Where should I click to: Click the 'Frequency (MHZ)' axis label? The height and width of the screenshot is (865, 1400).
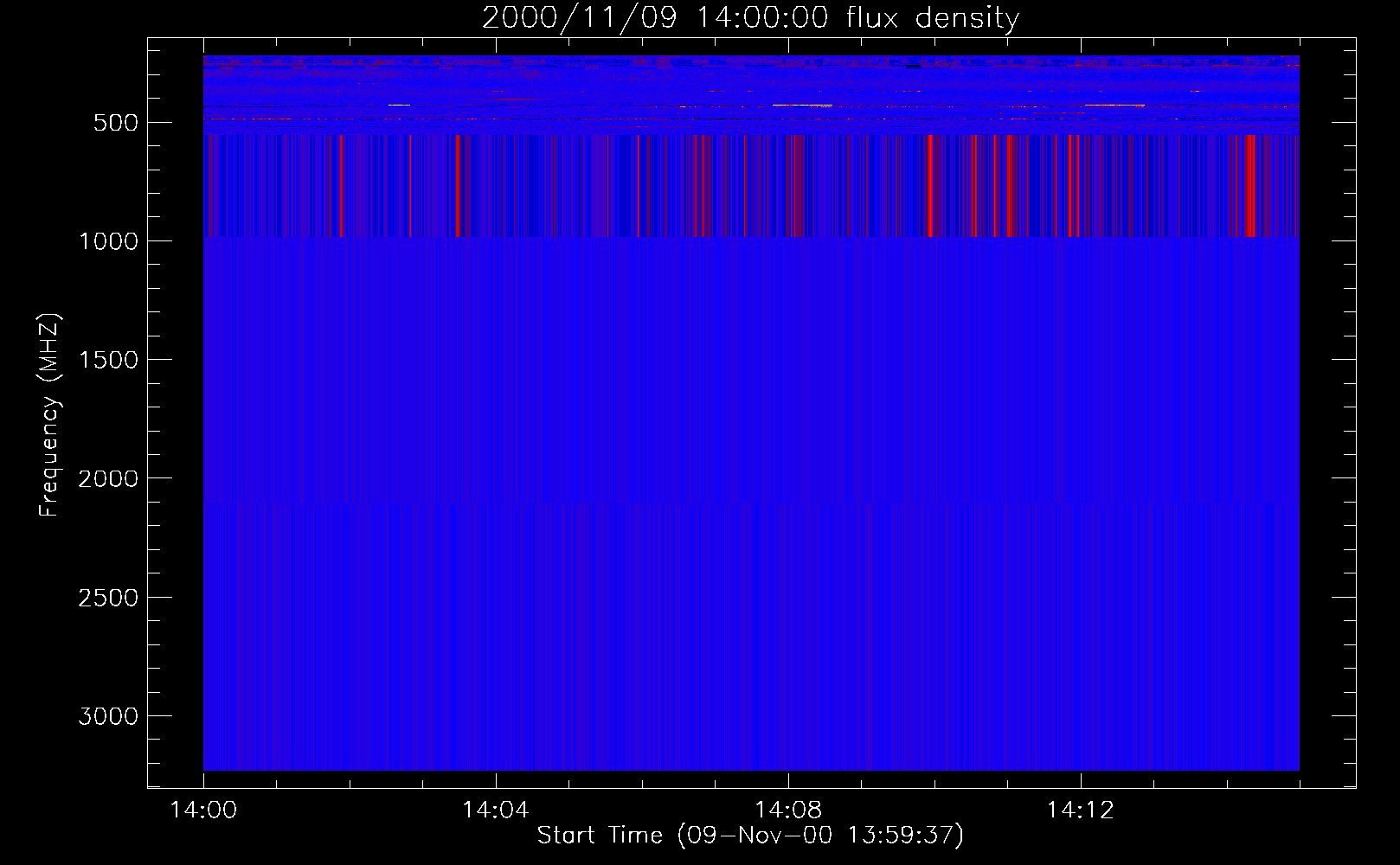click(x=49, y=414)
